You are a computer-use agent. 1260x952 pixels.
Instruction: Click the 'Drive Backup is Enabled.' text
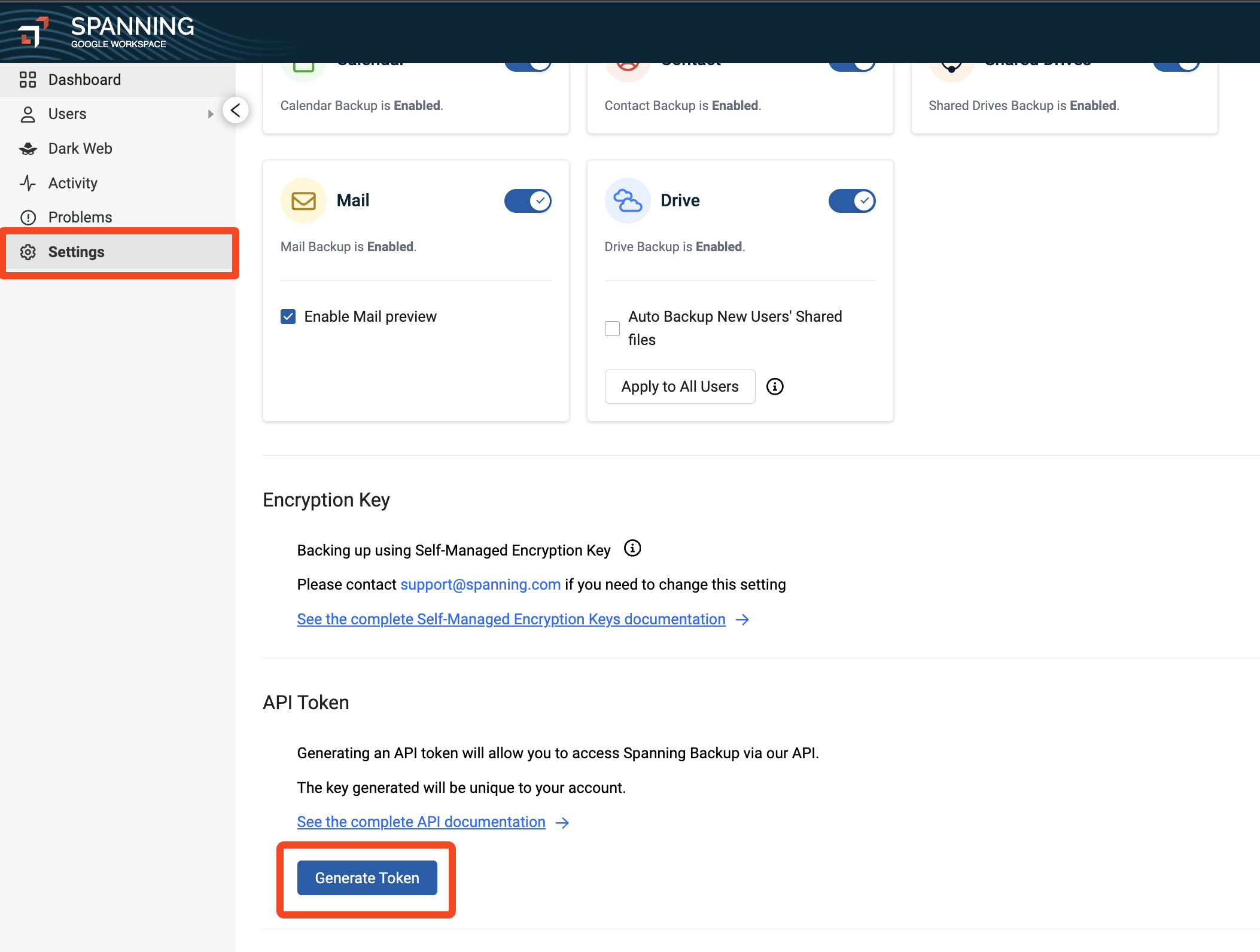coord(675,246)
